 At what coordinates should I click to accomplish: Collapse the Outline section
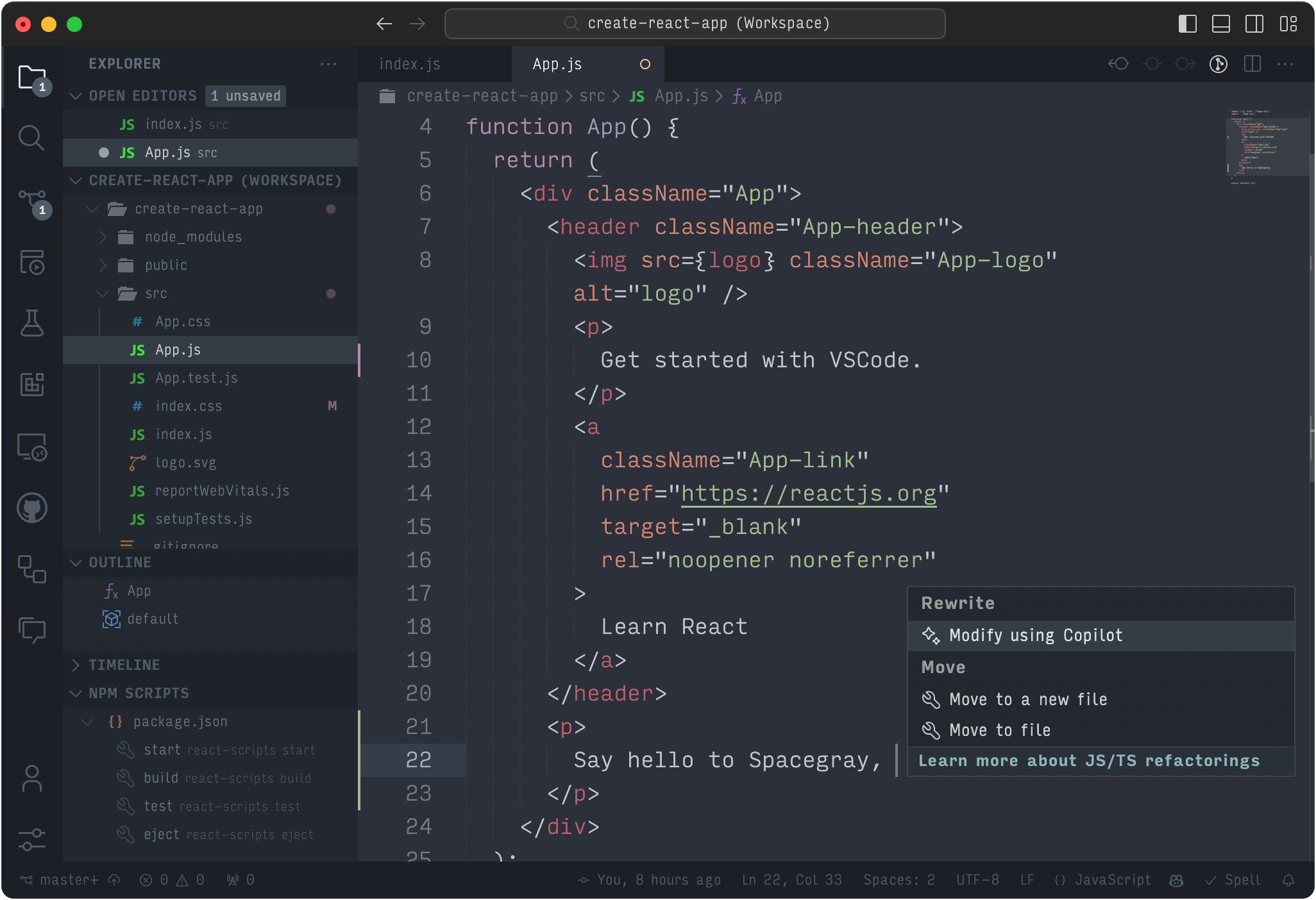pyautogui.click(x=120, y=562)
